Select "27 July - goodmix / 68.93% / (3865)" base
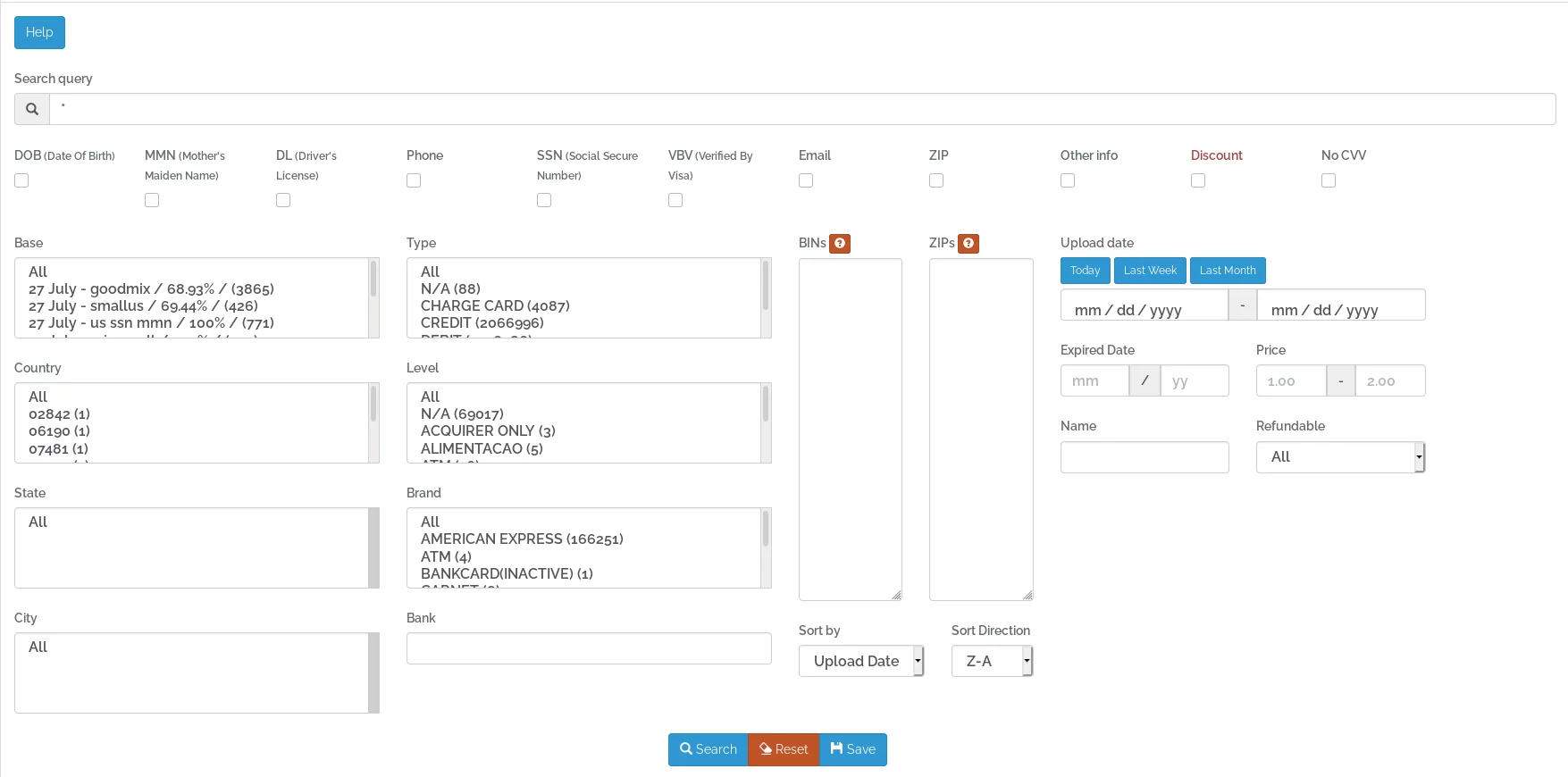This screenshot has height=777, width=1568. (x=191, y=288)
